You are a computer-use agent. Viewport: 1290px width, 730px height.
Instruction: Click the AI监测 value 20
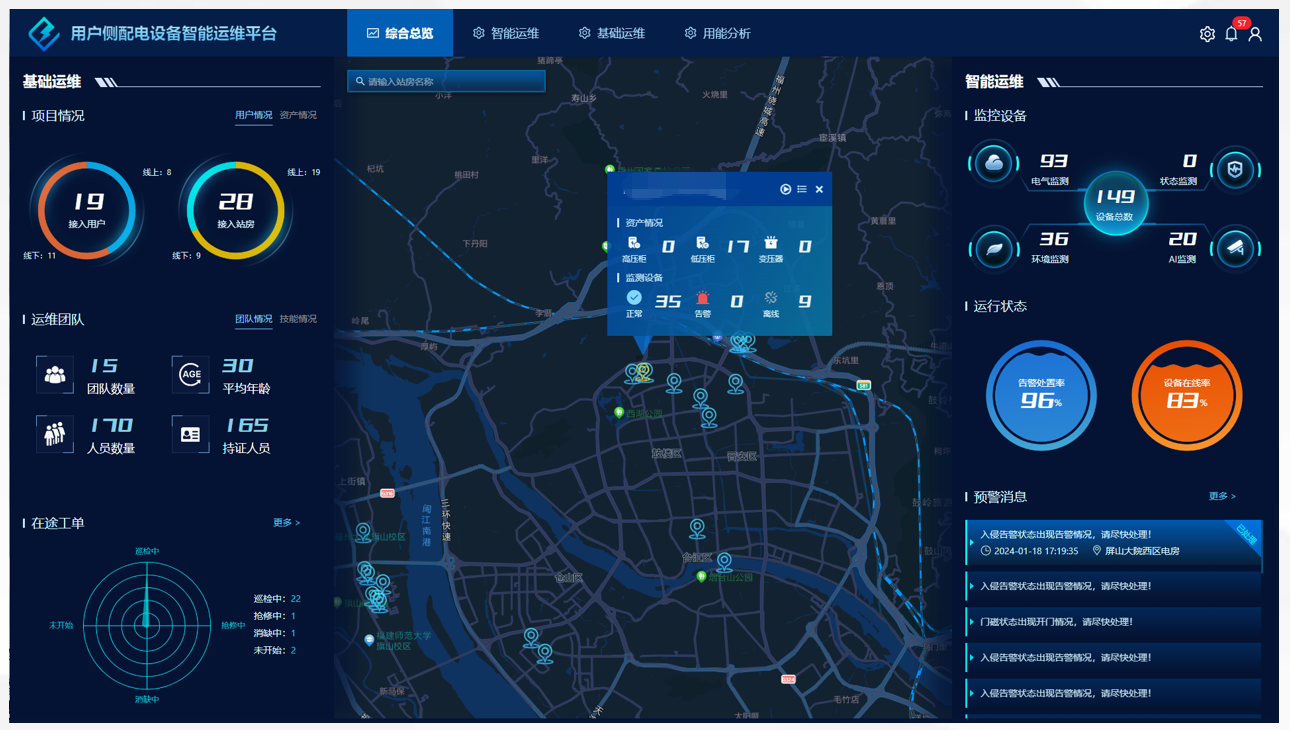(x=1182, y=239)
